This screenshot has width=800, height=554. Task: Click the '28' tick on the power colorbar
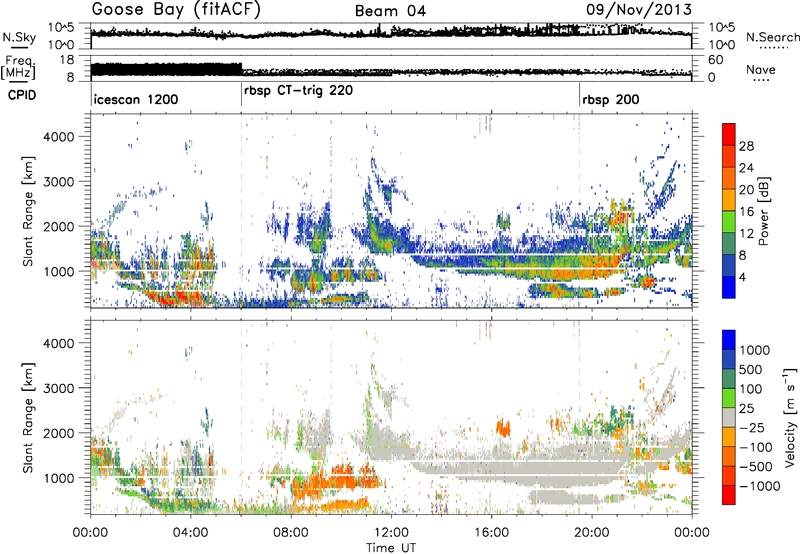pyautogui.click(x=746, y=146)
